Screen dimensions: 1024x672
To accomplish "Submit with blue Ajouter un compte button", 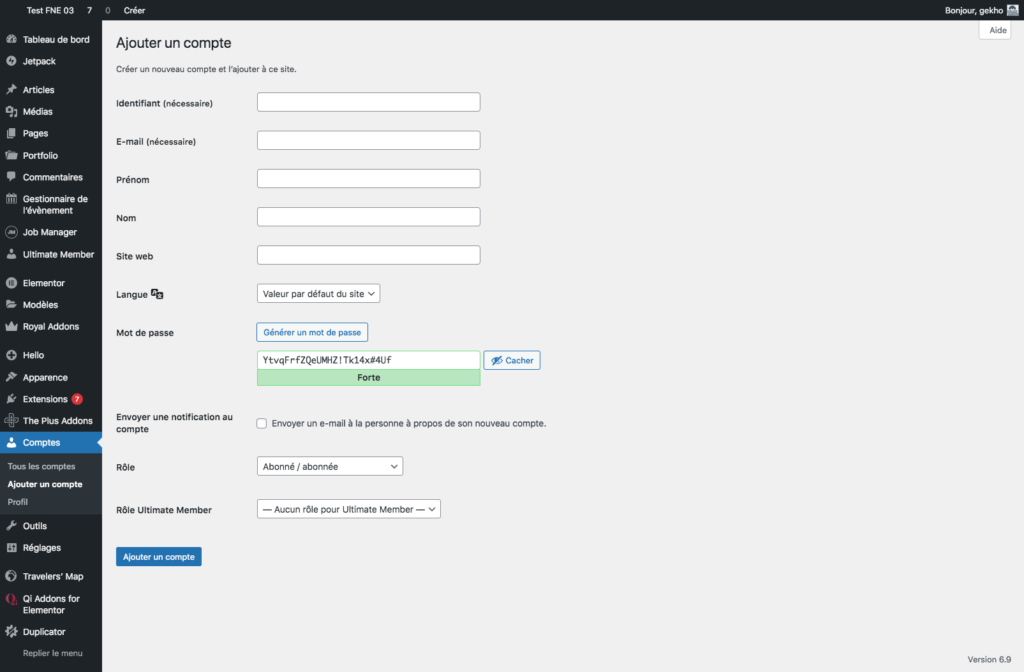I will (158, 556).
